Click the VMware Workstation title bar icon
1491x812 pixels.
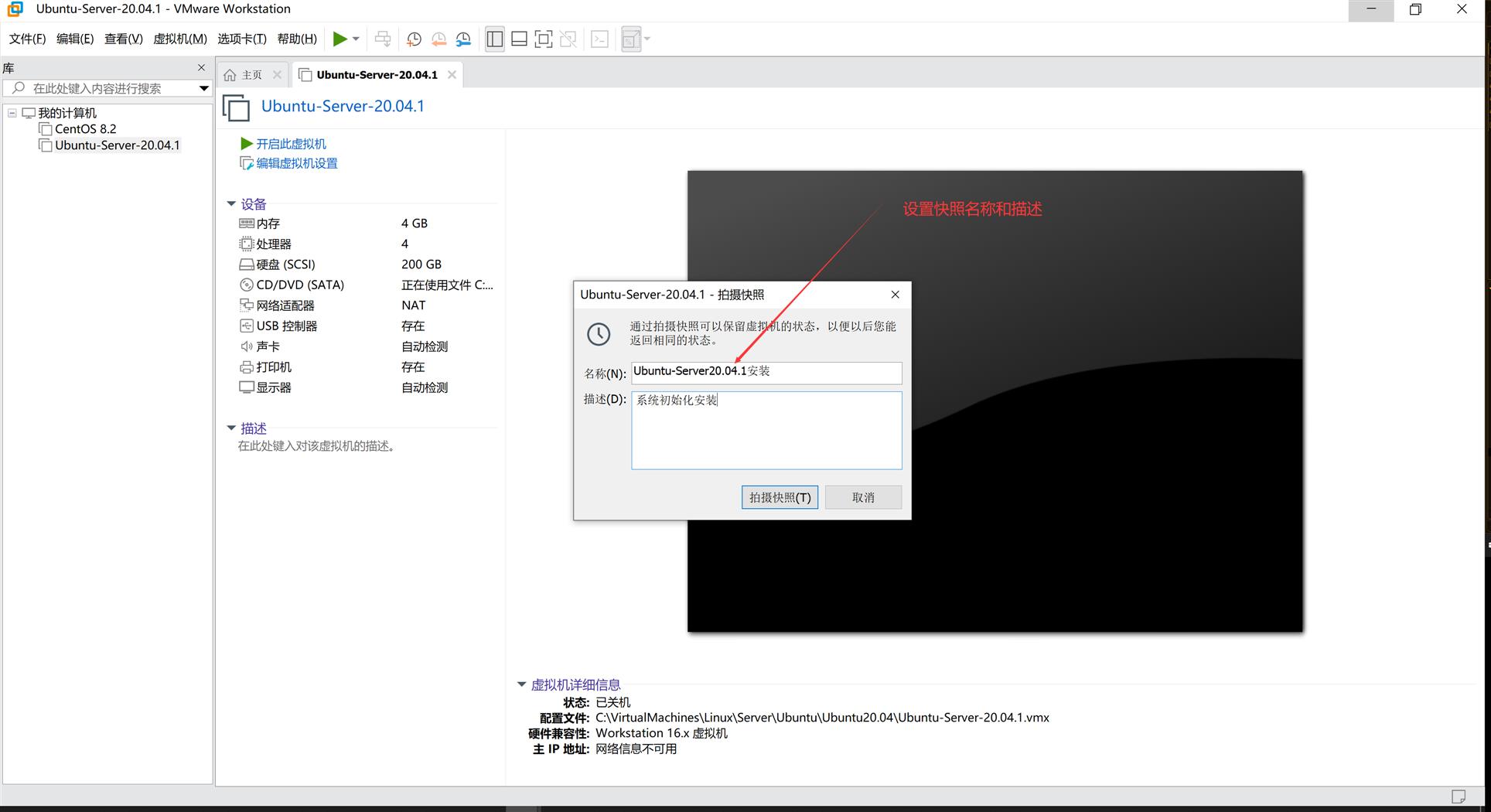(x=15, y=9)
